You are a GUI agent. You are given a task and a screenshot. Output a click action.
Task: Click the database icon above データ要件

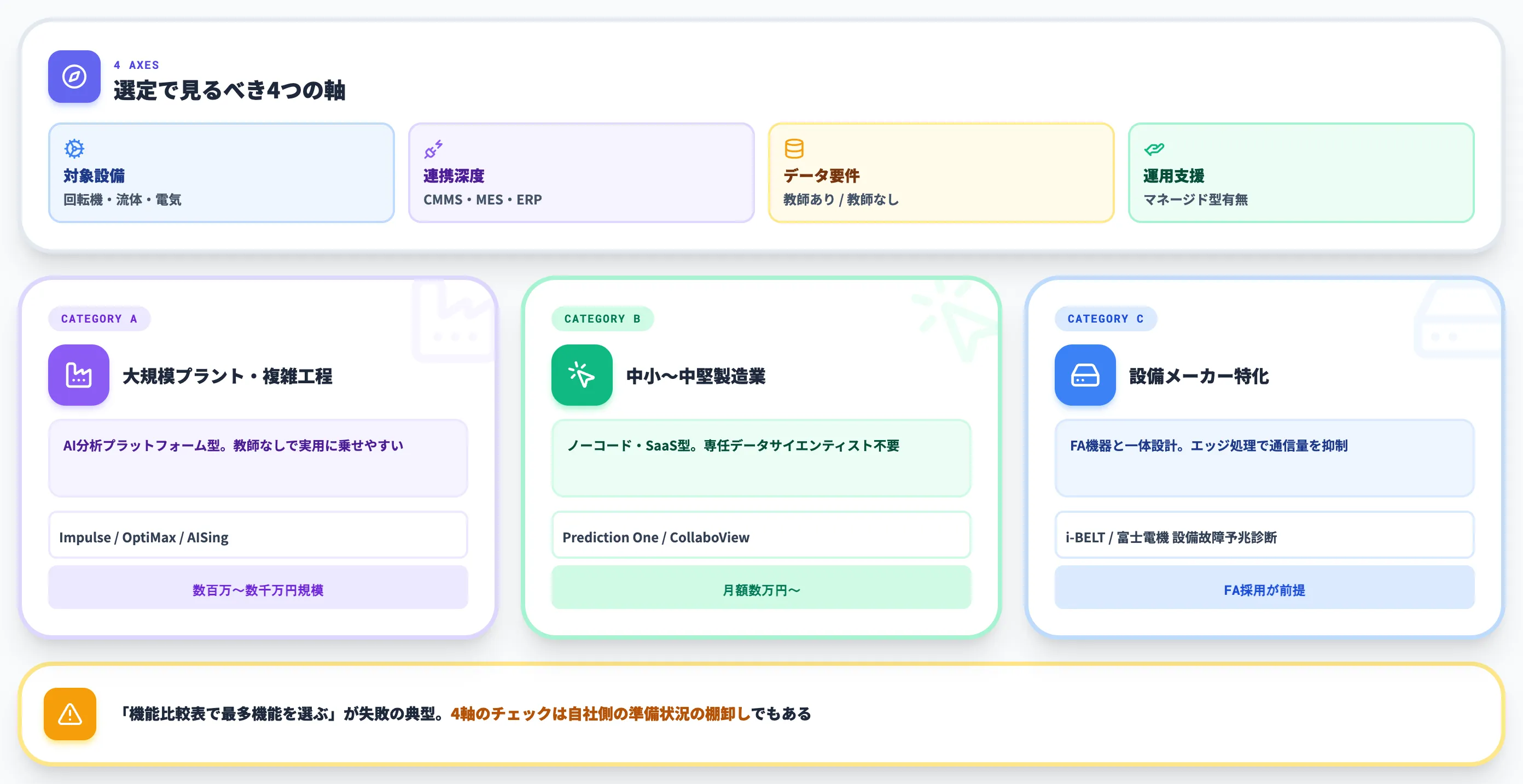click(x=794, y=149)
